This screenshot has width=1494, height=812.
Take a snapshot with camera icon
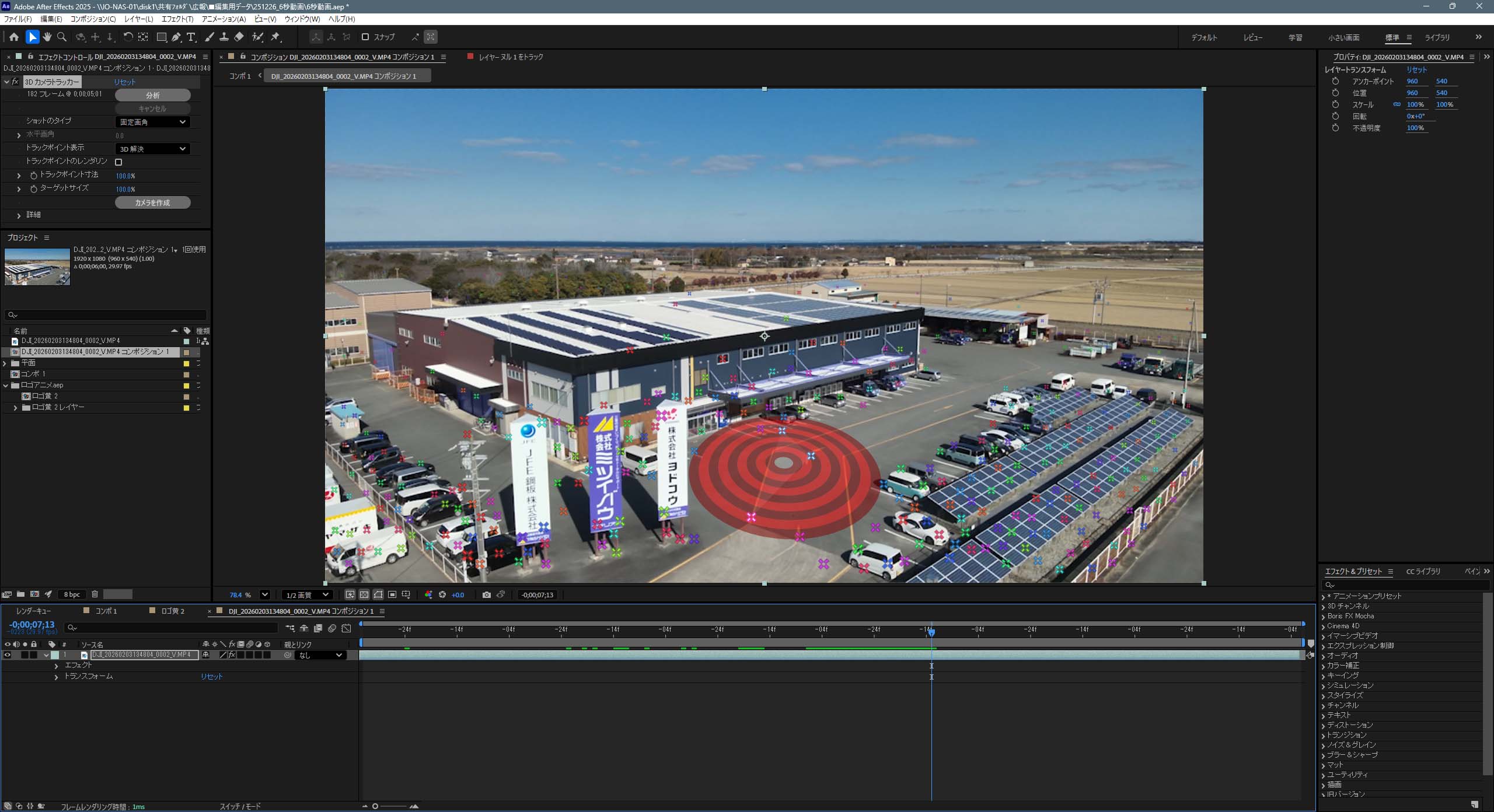[487, 595]
